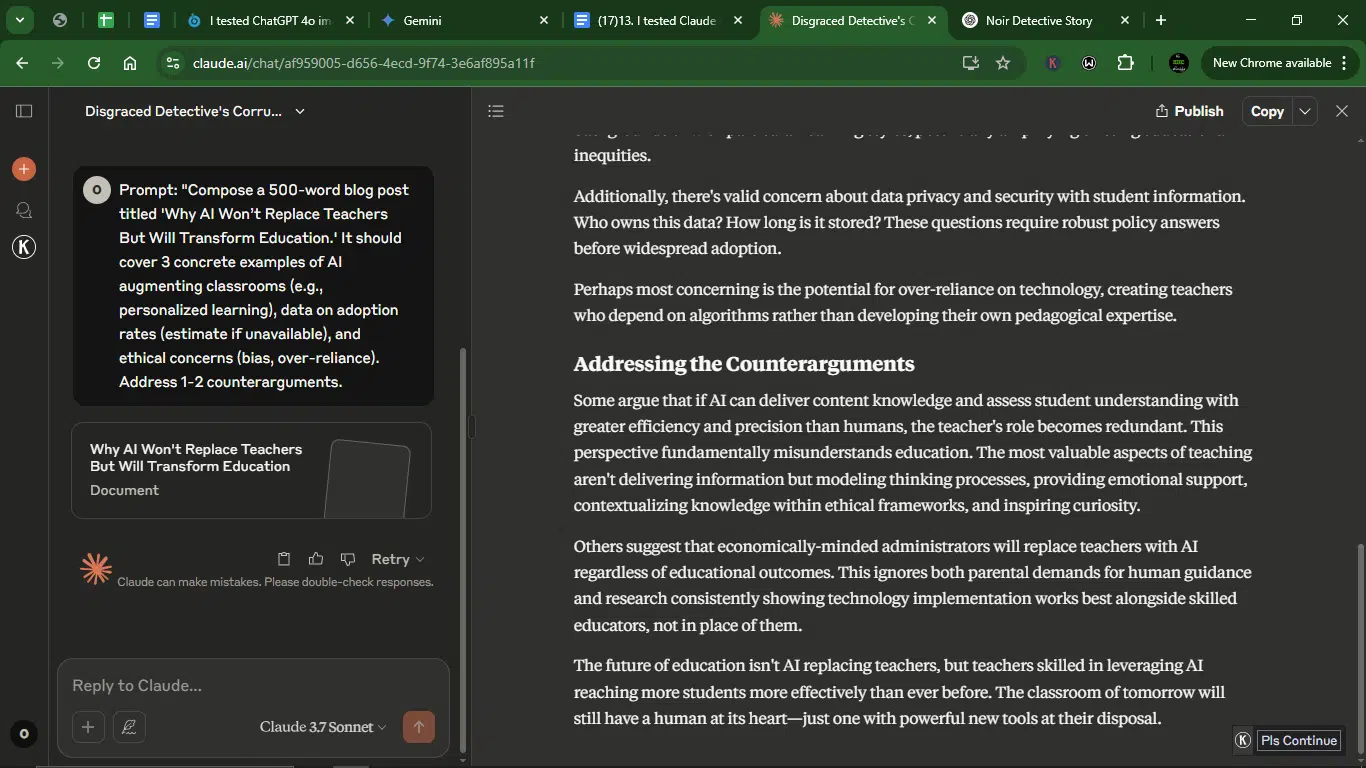Screen dimensions: 1366x768
Task: Open the user account avatar at bottom left
Action: [x=24, y=734]
